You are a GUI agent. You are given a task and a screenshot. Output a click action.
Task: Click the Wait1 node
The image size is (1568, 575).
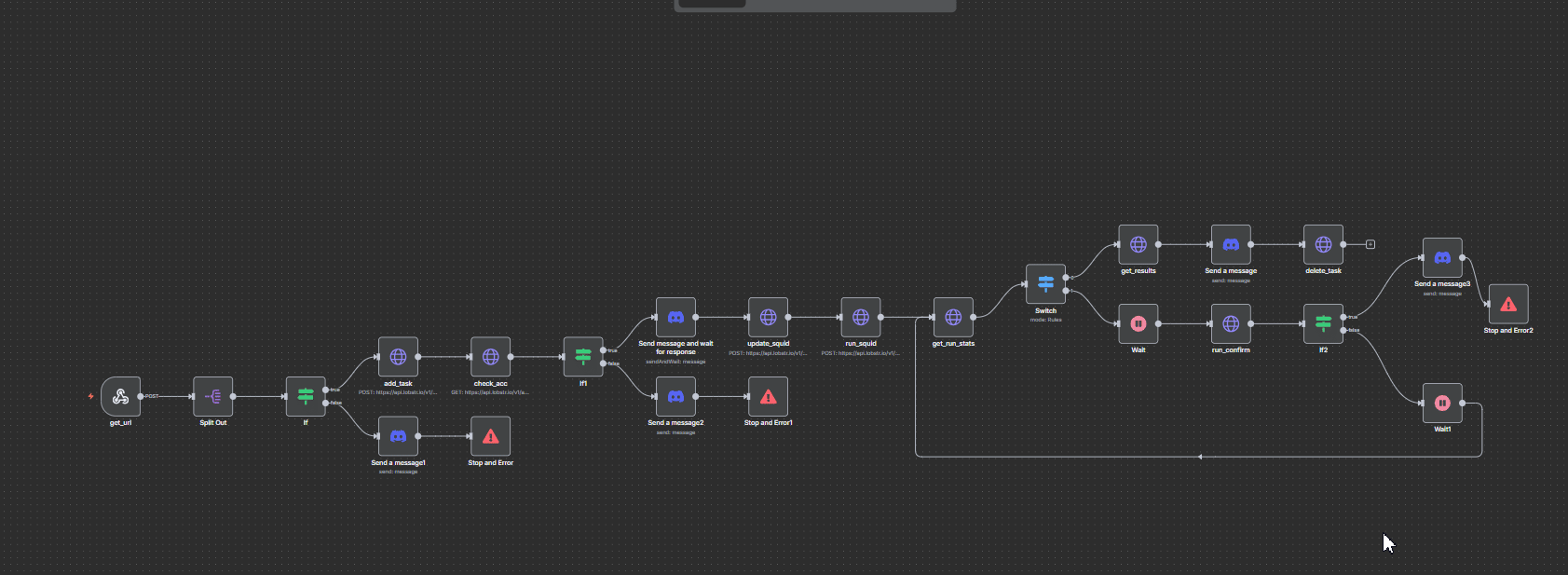click(1442, 404)
